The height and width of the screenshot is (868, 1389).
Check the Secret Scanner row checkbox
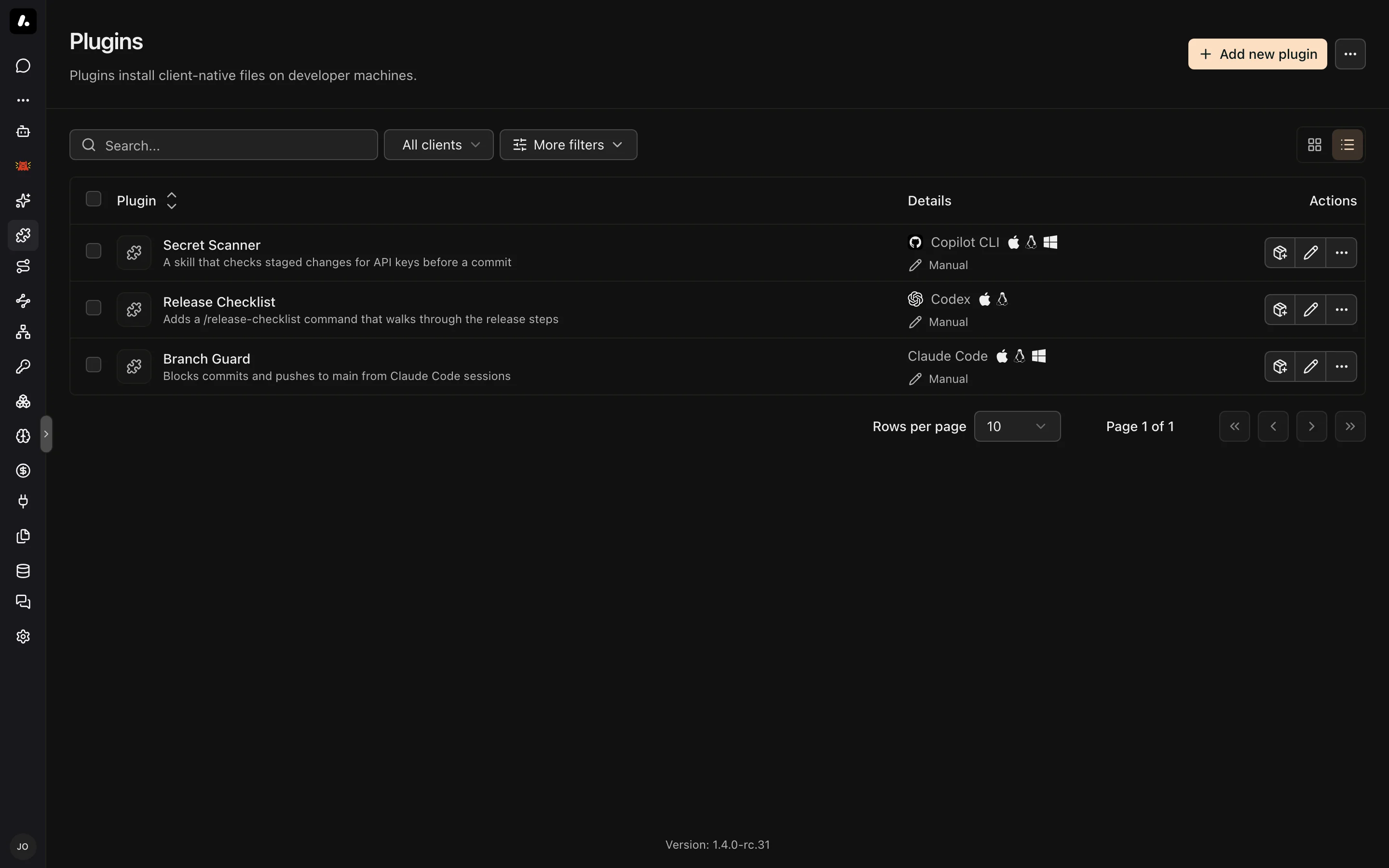tap(94, 251)
